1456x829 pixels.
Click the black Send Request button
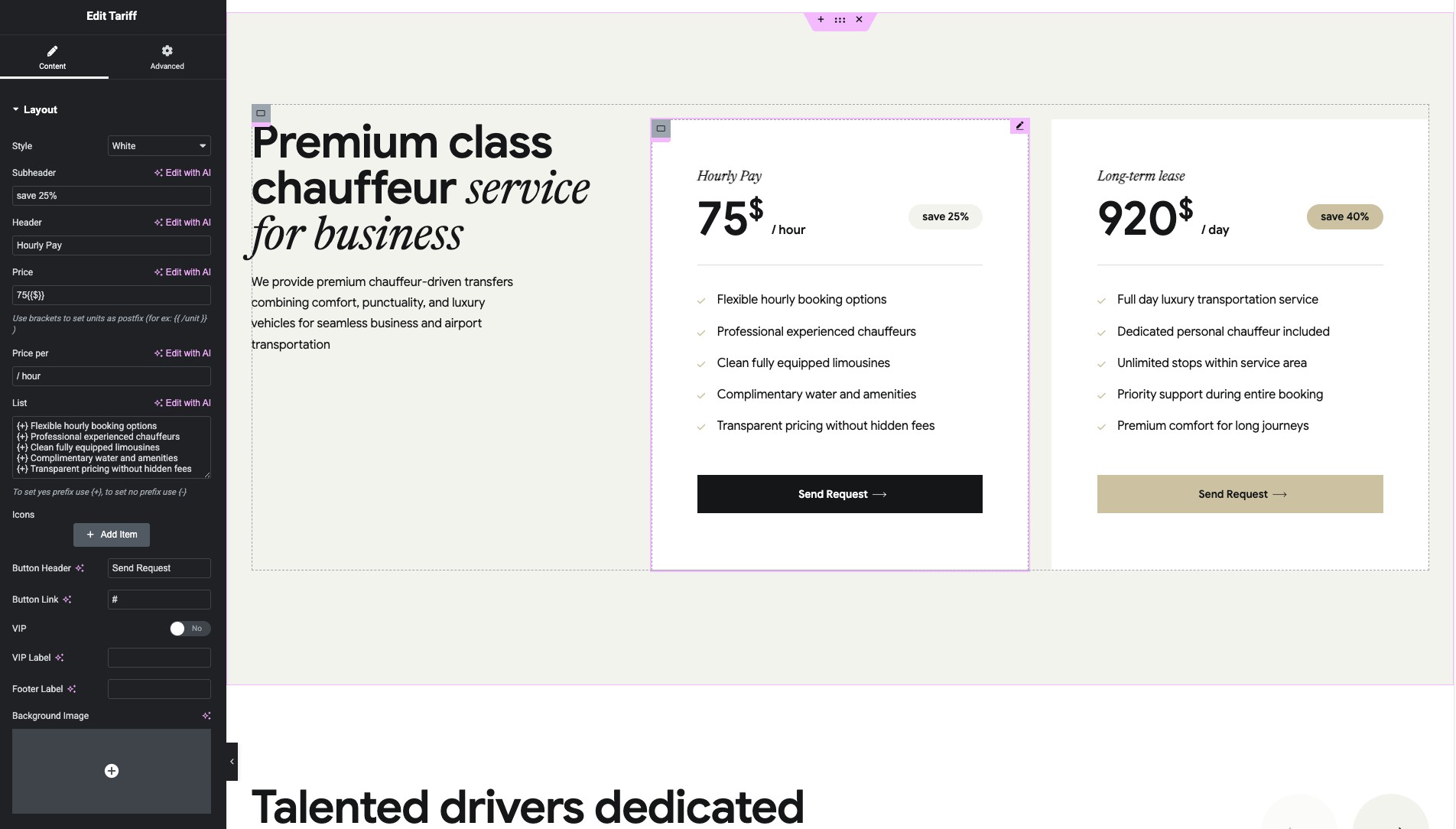point(840,494)
